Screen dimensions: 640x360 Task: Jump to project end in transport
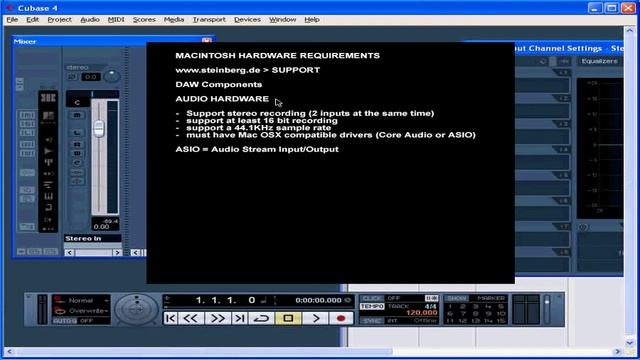point(240,318)
